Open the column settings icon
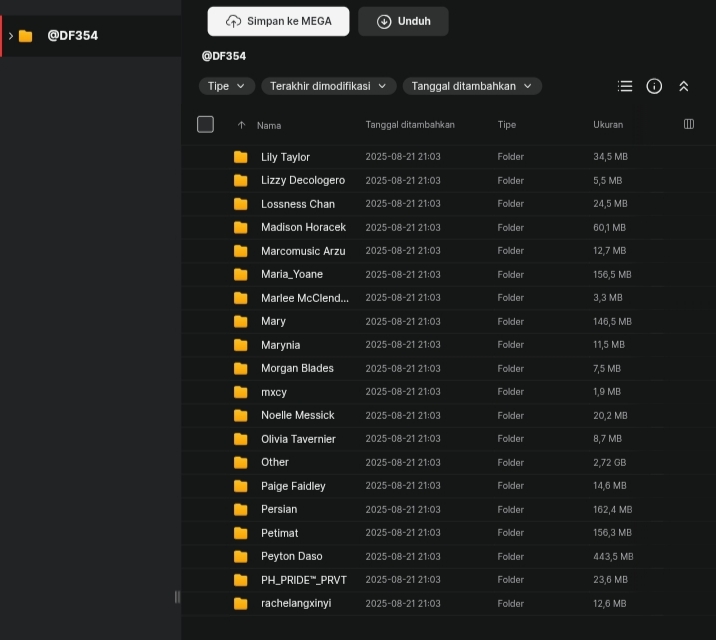Screen dimensions: 716x640 (689, 124)
